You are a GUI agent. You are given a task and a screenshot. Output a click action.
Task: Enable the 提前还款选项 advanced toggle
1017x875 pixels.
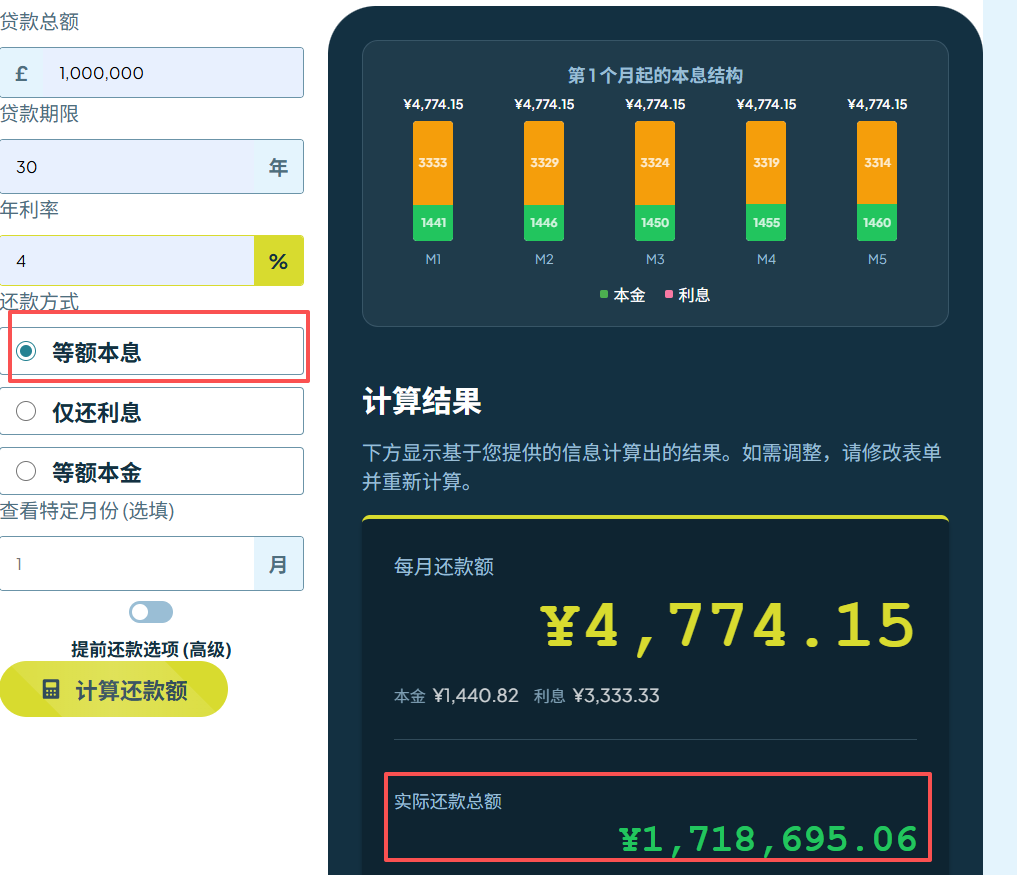point(151,611)
